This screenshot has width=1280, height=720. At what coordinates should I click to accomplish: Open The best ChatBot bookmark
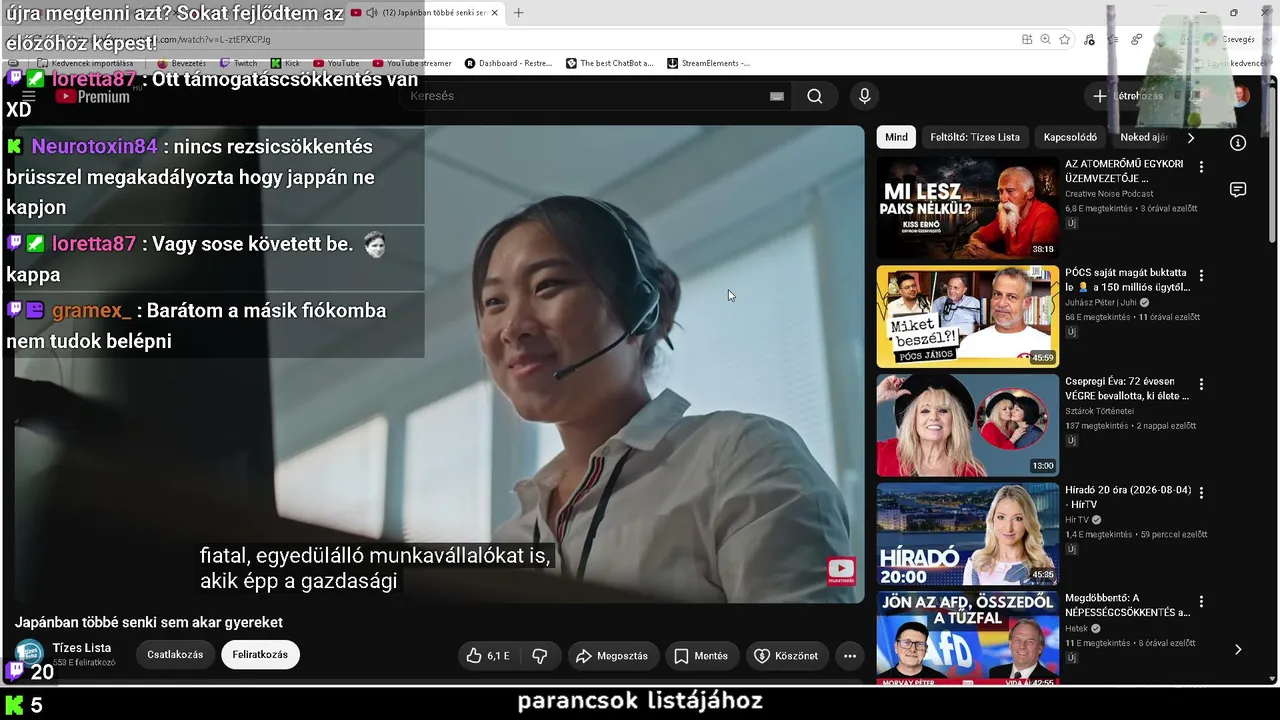(x=610, y=63)
